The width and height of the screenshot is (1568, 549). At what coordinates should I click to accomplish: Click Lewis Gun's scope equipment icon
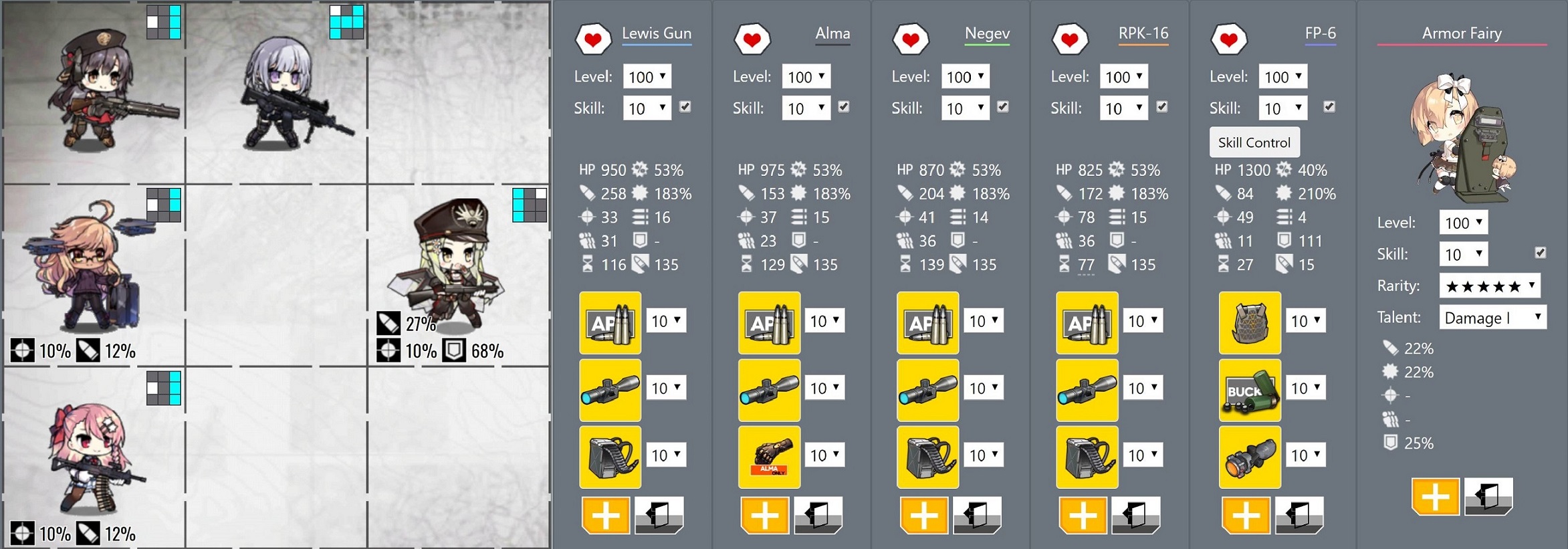[610, 390]
